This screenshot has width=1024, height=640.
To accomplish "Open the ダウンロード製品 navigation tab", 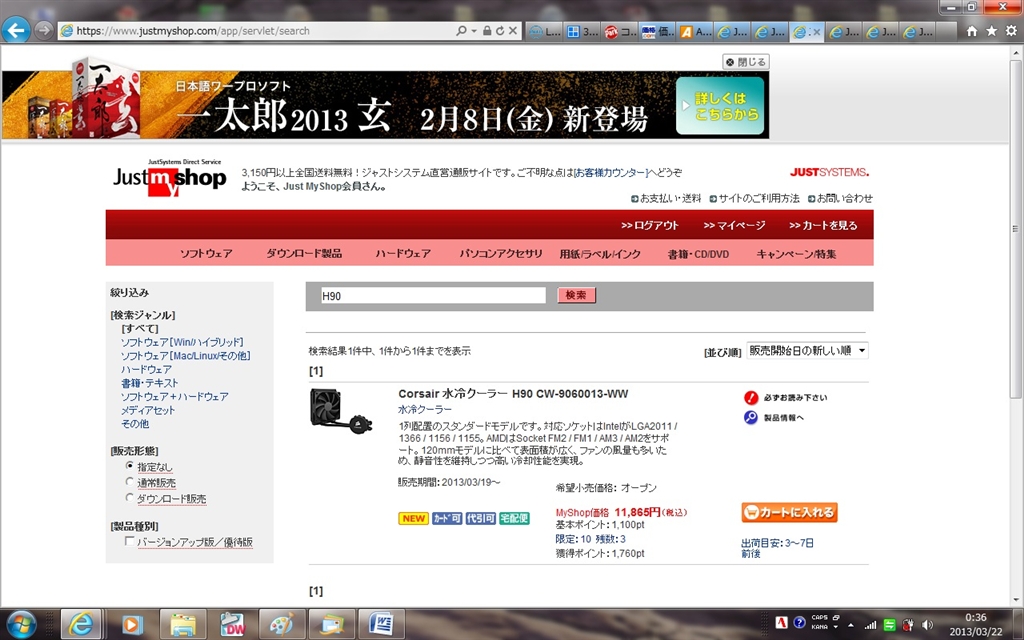I will (304, 253).
